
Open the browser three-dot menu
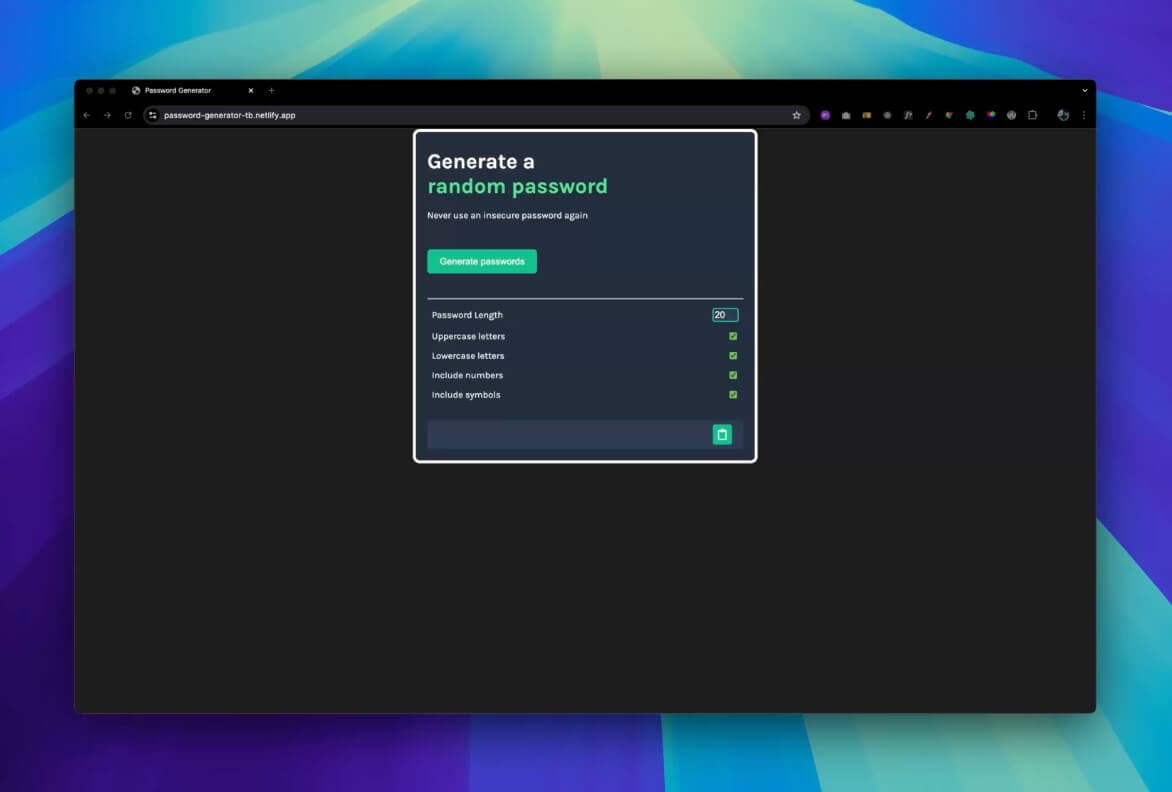(x=1084, y=115)
